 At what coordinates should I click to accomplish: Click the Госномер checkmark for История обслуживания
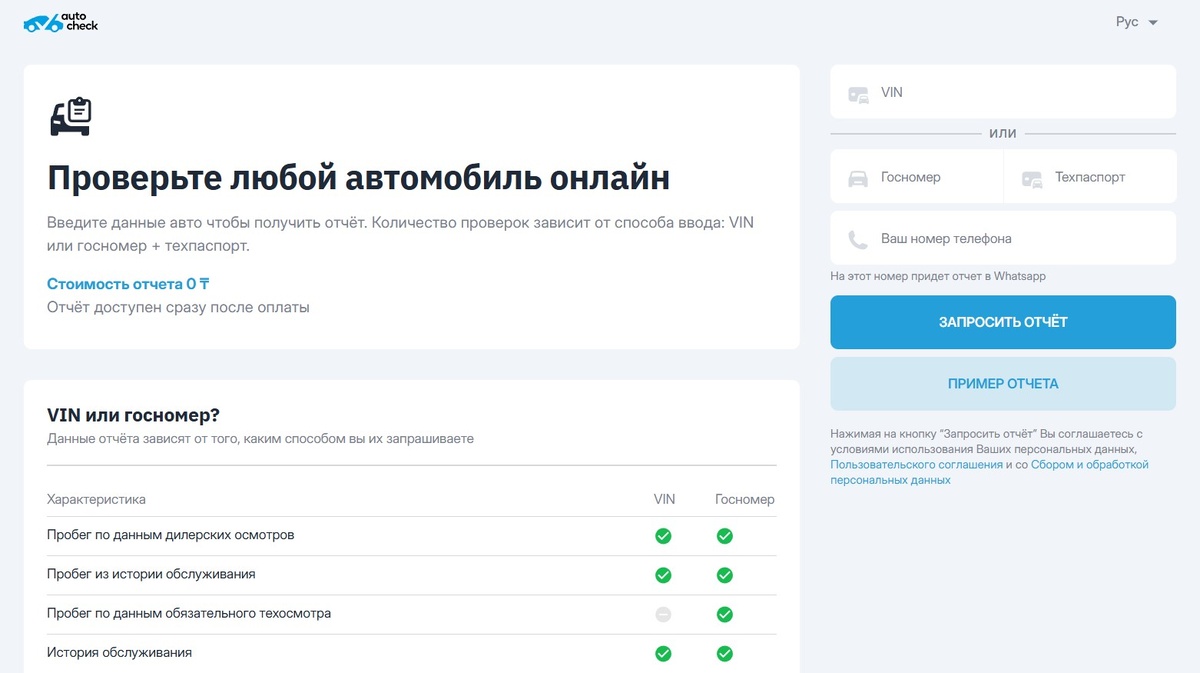[723, 652]
